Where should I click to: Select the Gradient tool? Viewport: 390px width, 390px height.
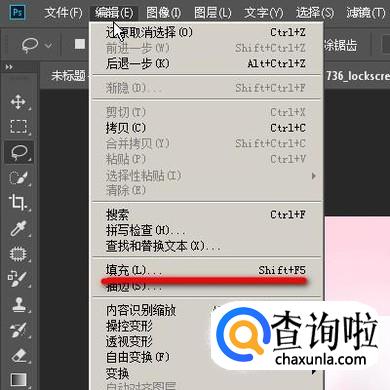(18, 380)
